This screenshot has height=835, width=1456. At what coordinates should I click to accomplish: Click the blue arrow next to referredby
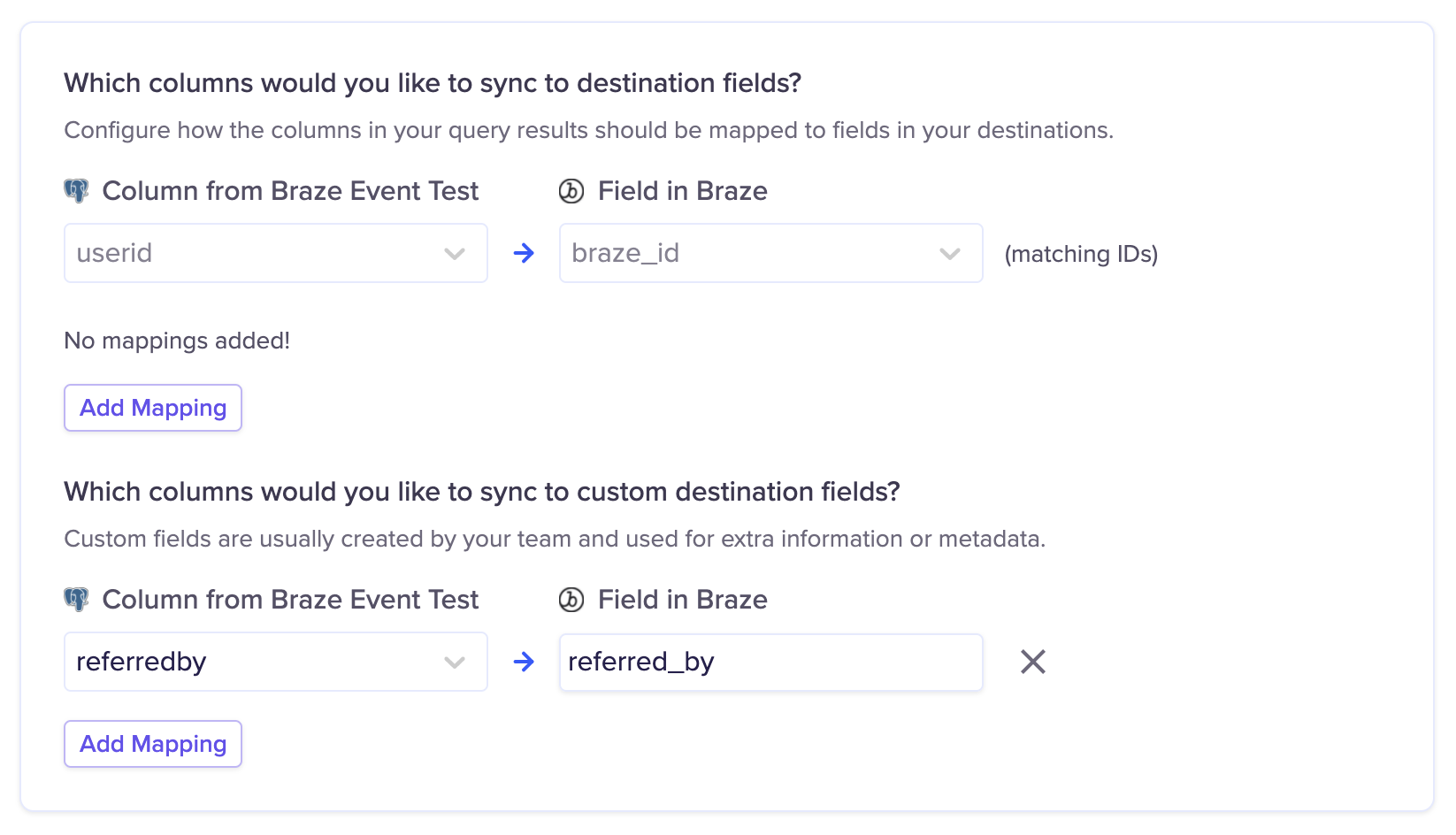pyautogui.click(x=524, y=662)
